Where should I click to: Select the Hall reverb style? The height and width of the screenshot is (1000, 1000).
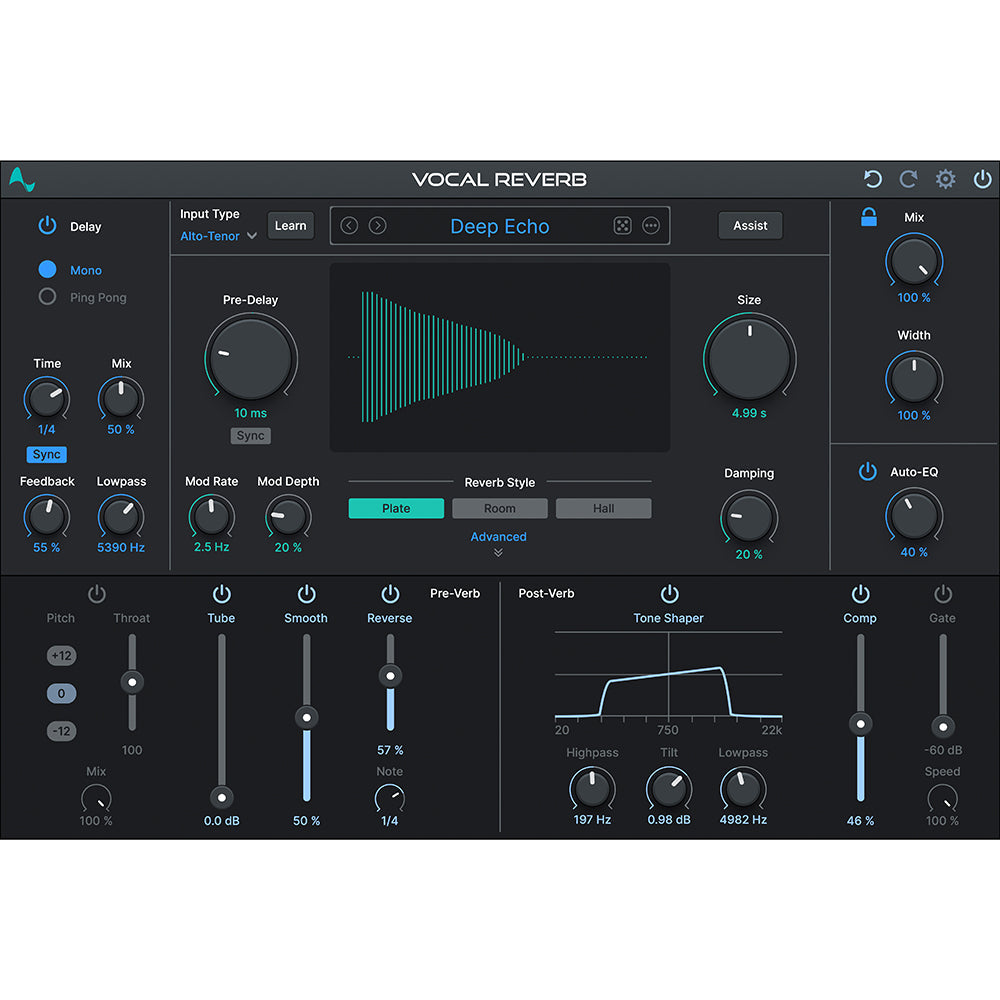click(603, 508)
